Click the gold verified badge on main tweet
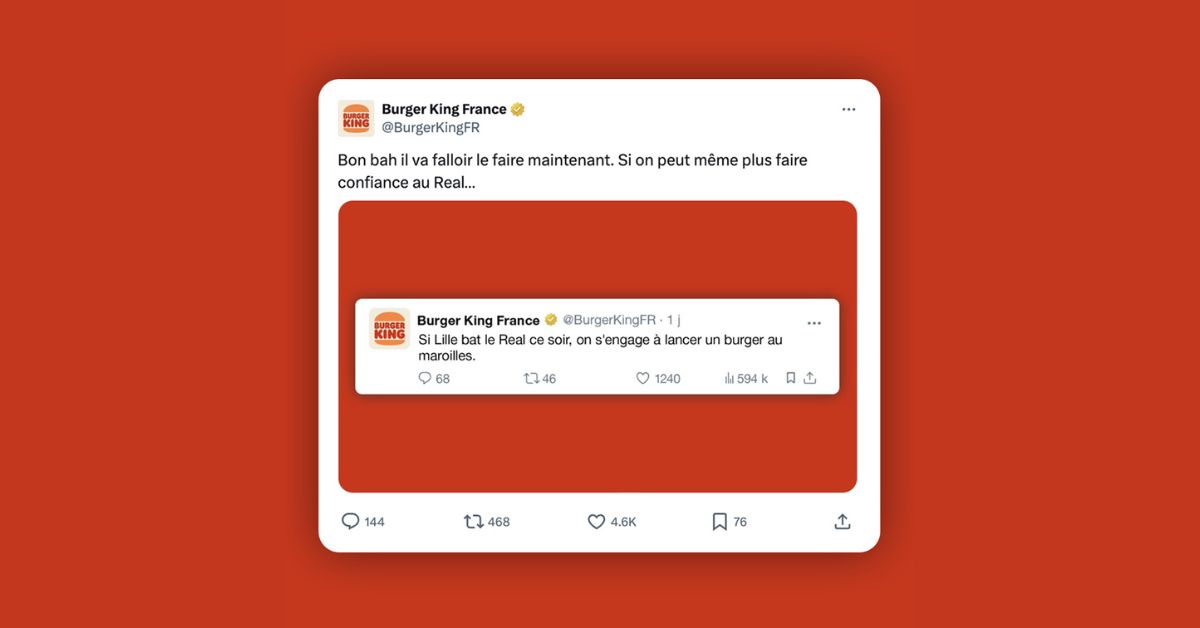 click(518, 110)
